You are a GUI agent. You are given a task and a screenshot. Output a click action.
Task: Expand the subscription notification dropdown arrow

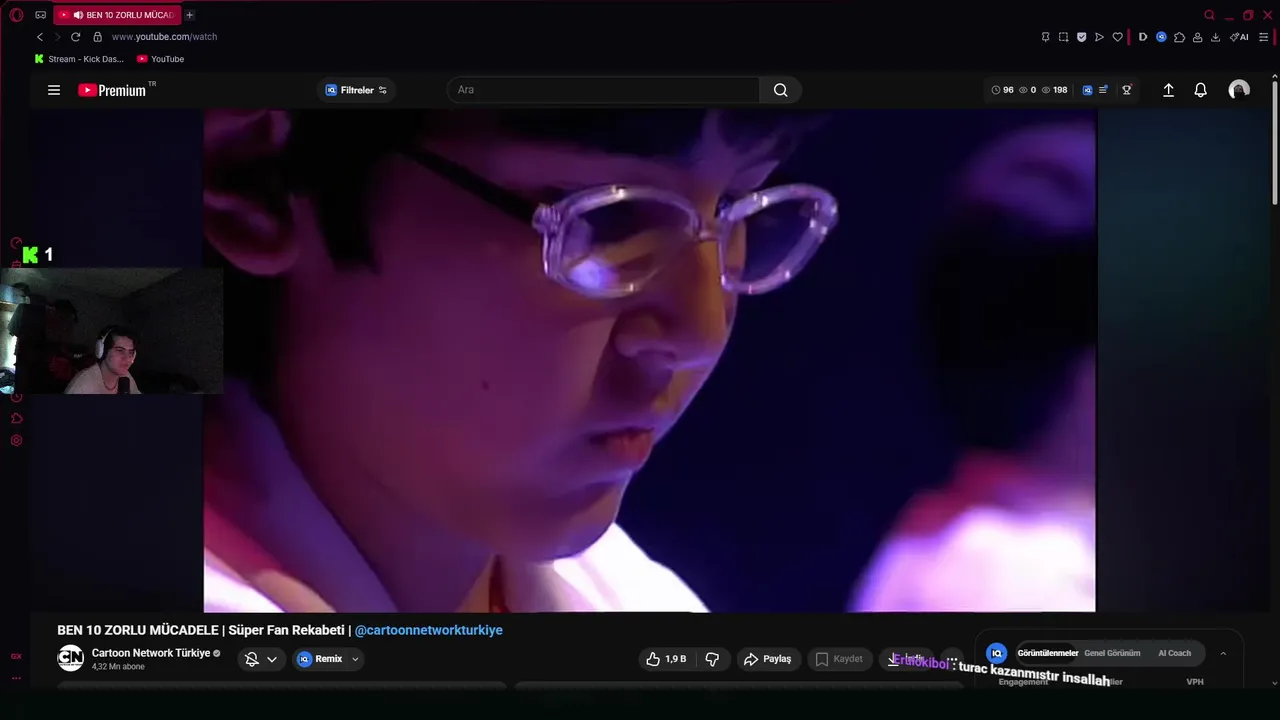point(271,659)
